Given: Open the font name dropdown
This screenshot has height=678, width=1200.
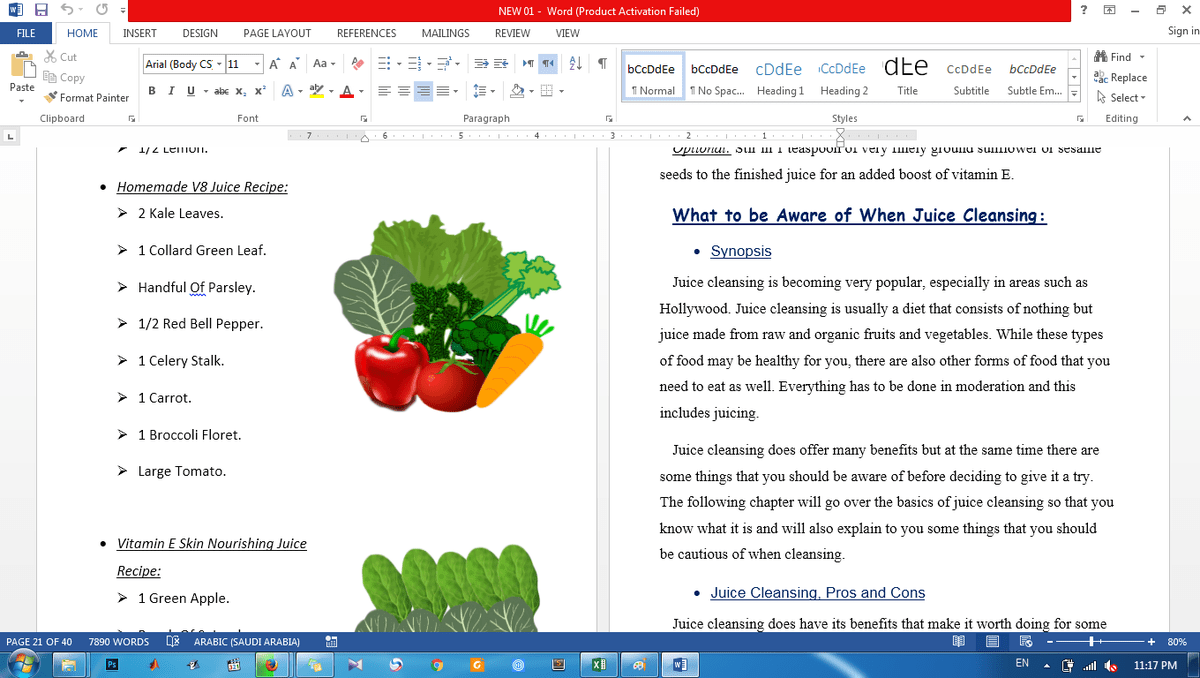Looking at the screenshot, I should [x=217, y=64].
